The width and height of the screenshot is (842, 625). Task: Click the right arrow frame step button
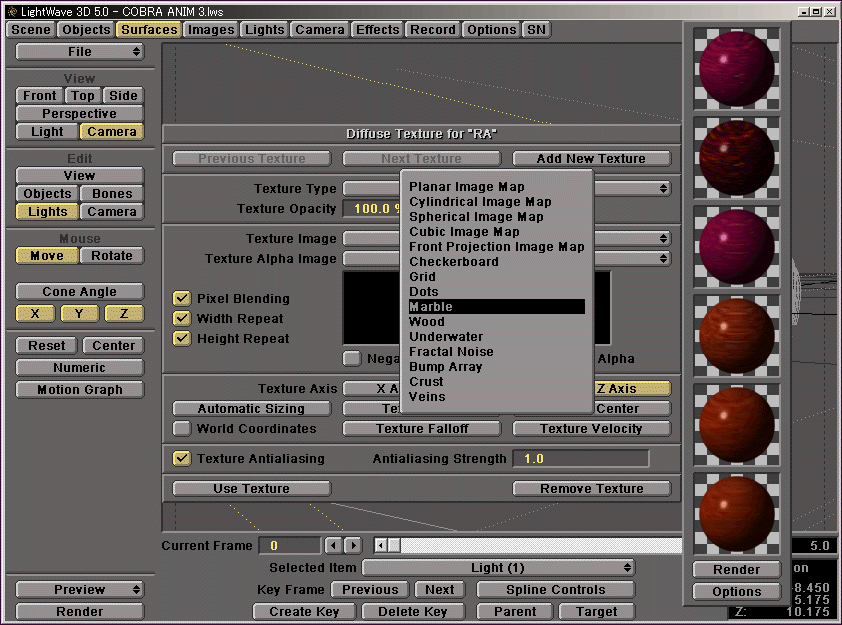tap(353, 545)
